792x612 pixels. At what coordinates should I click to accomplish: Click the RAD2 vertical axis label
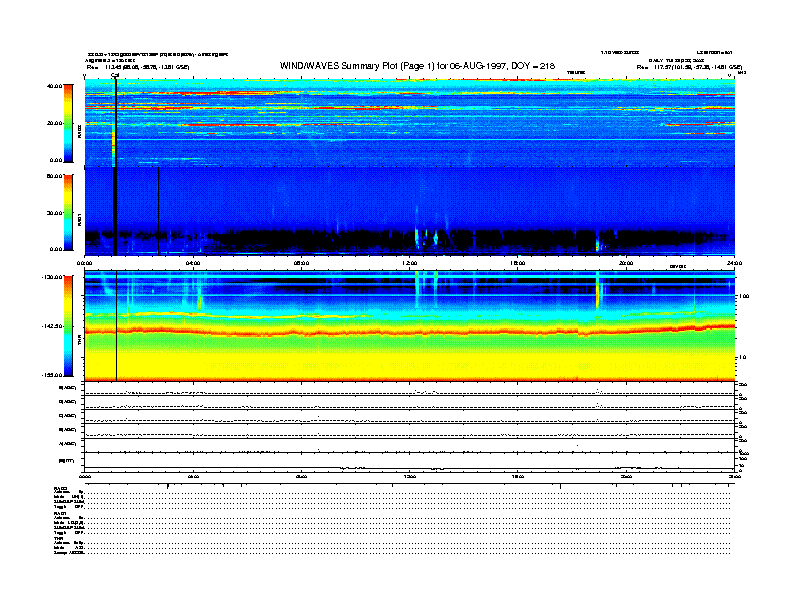tap(79, 132)
